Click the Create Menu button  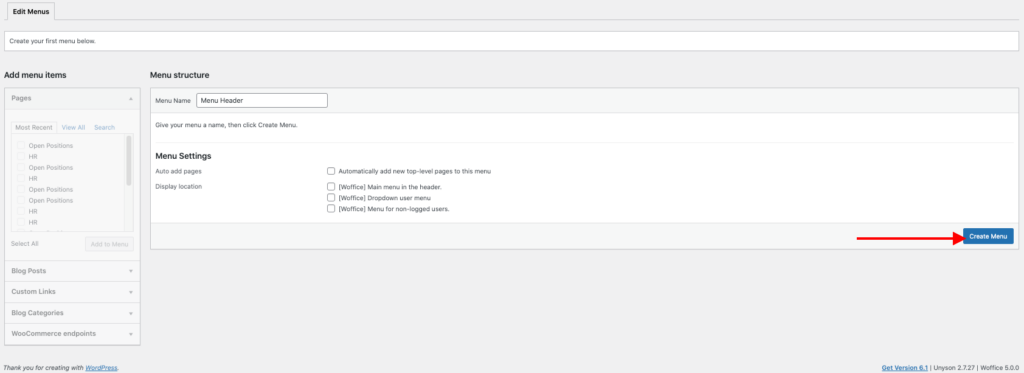(x=988, y=236)
